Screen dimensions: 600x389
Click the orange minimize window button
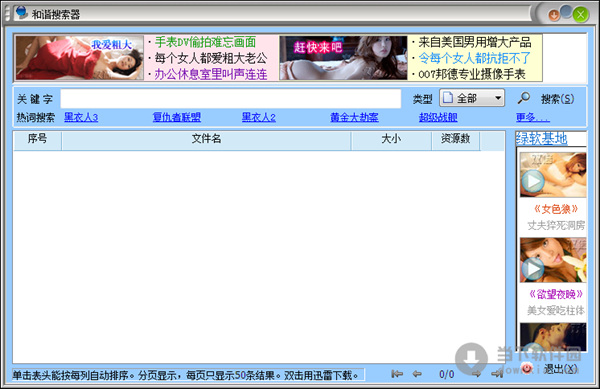(x=554, y=15)
